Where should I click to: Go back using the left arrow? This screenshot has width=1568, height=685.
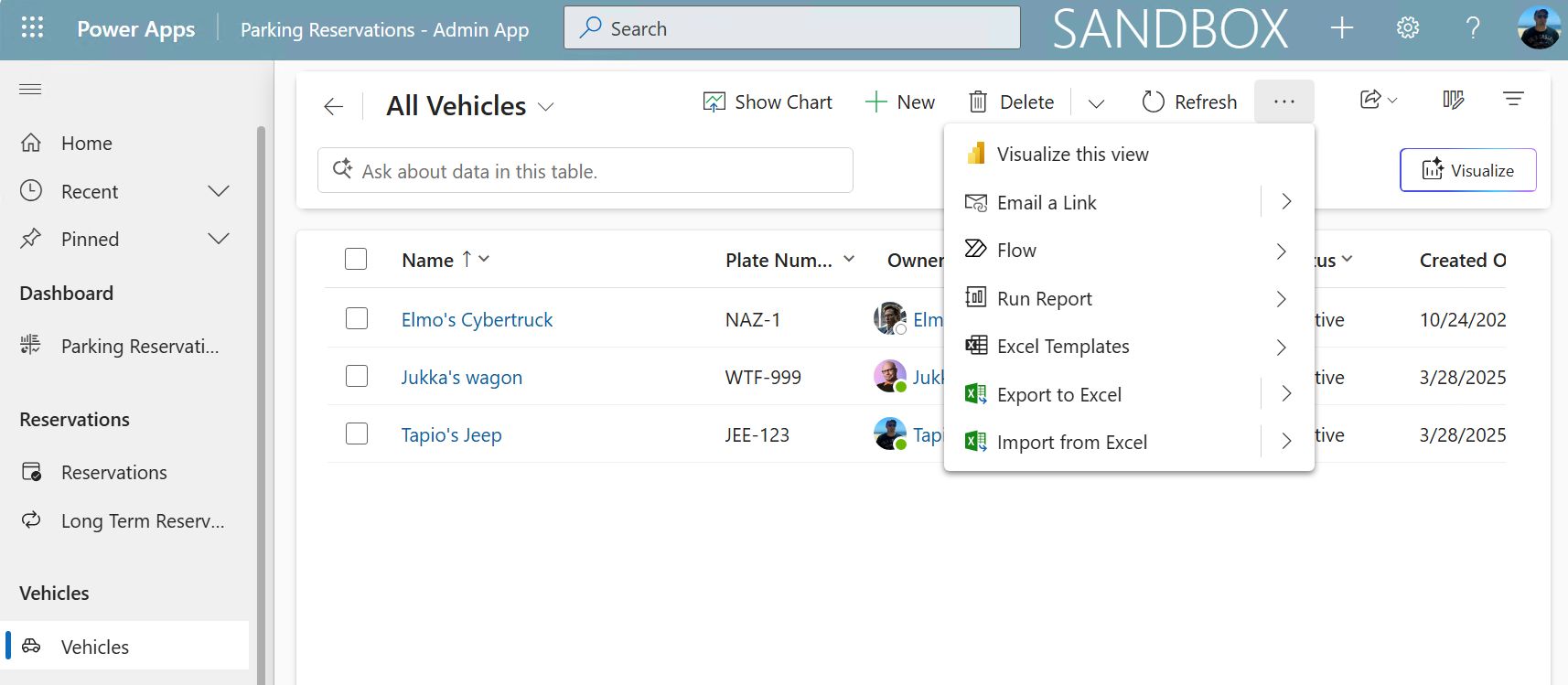point(333,107)
